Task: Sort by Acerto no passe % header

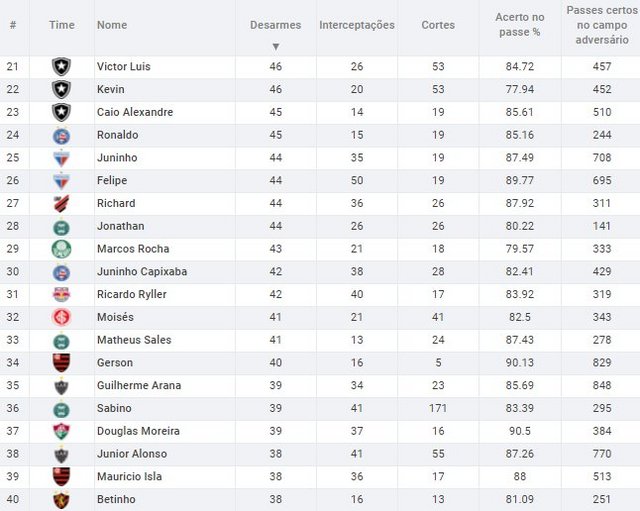Action: [519, 25]
